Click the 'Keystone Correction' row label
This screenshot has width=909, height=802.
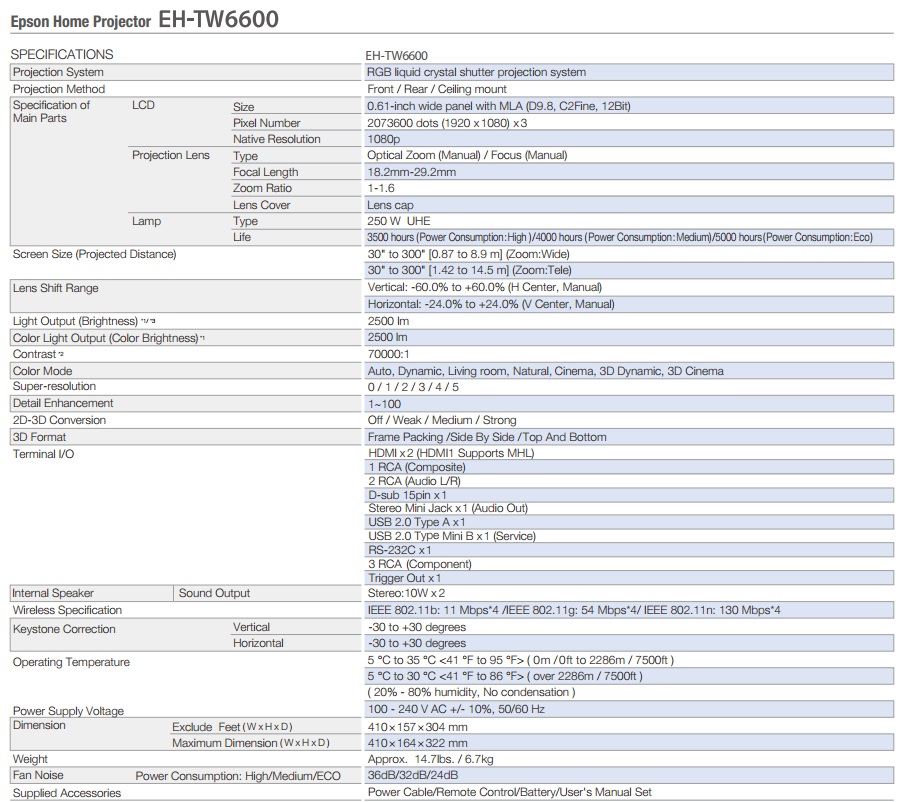click(x=64, y=629)
